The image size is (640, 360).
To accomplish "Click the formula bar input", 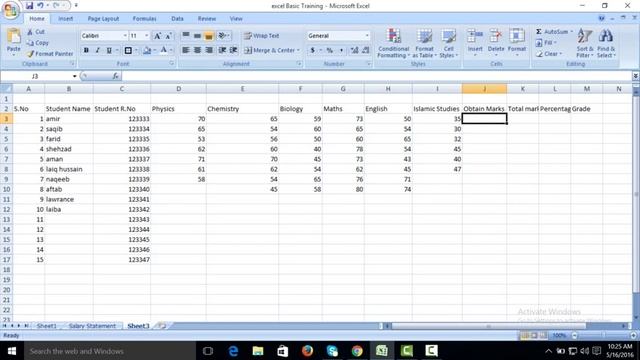I will pos(376,76).
